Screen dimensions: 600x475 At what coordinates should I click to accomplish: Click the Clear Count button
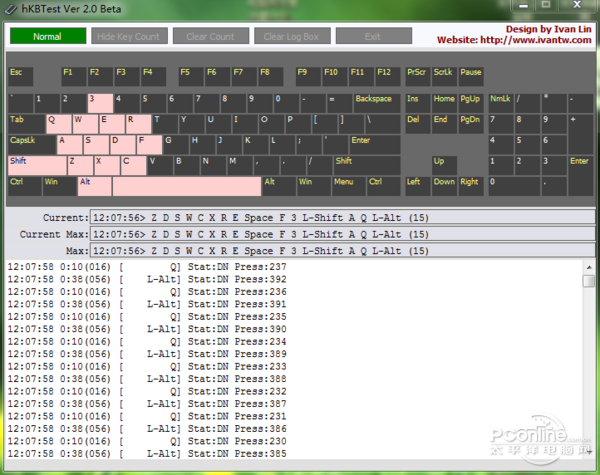210,36
